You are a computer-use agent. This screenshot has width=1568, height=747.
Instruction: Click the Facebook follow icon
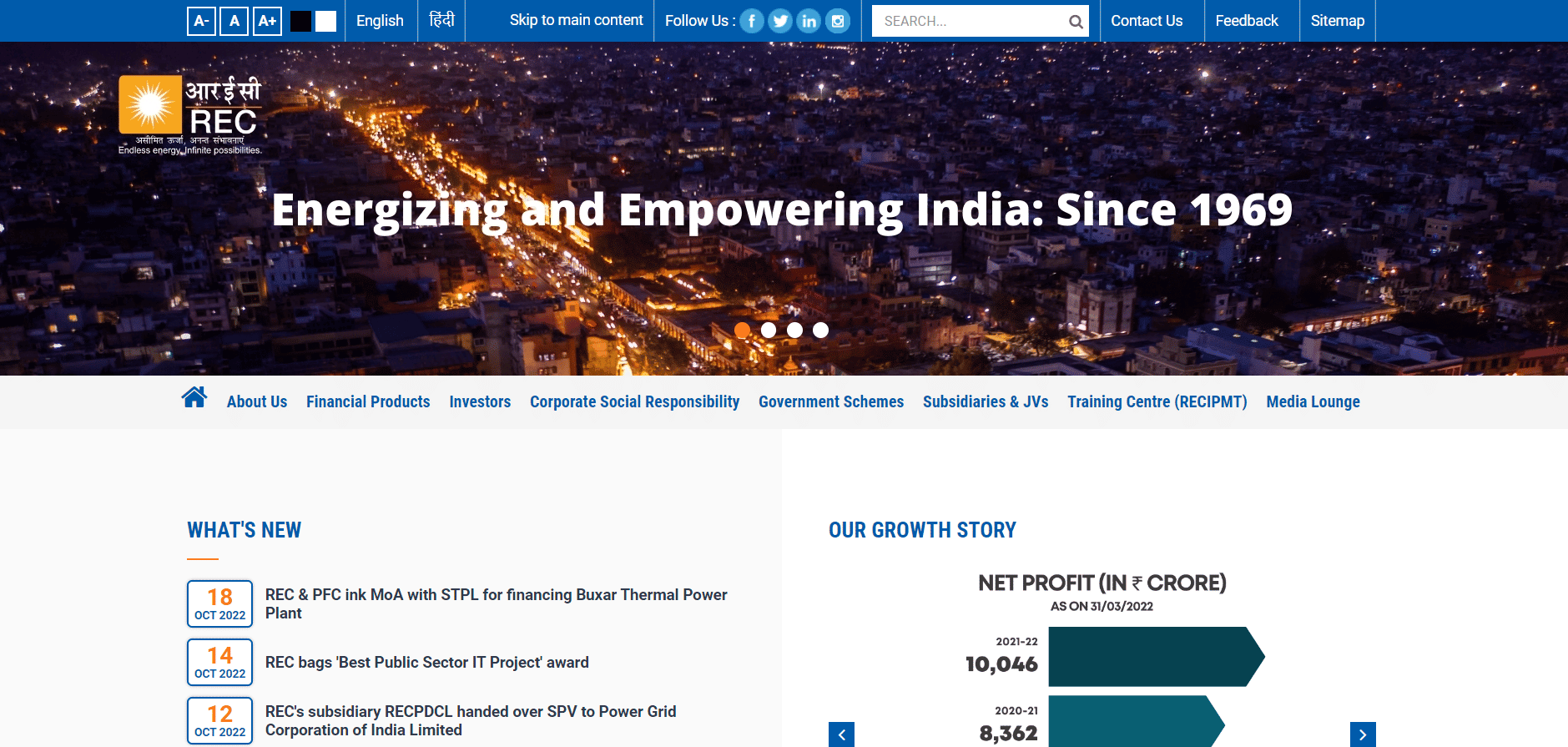tap(752, 21)
